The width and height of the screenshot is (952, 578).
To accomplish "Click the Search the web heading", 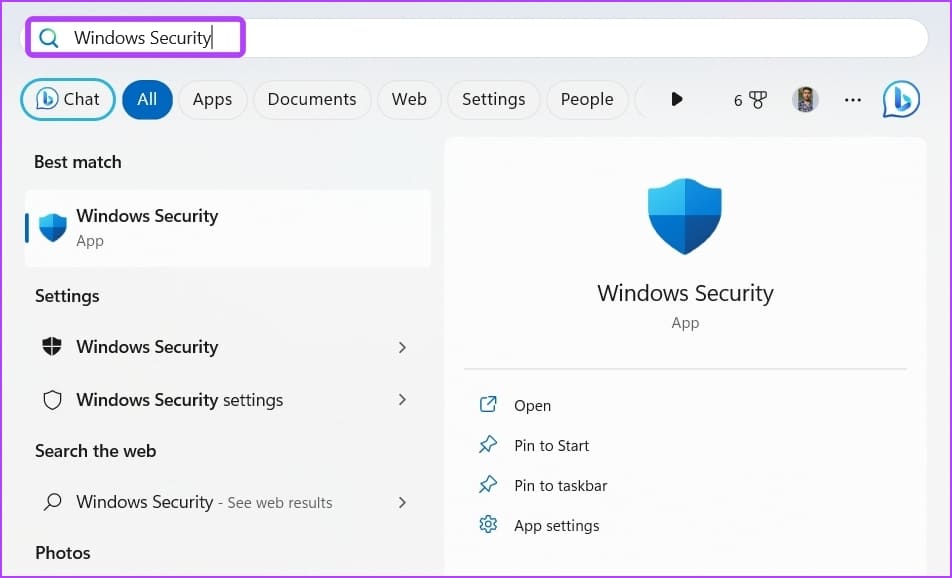I will [x=95, y=451].
